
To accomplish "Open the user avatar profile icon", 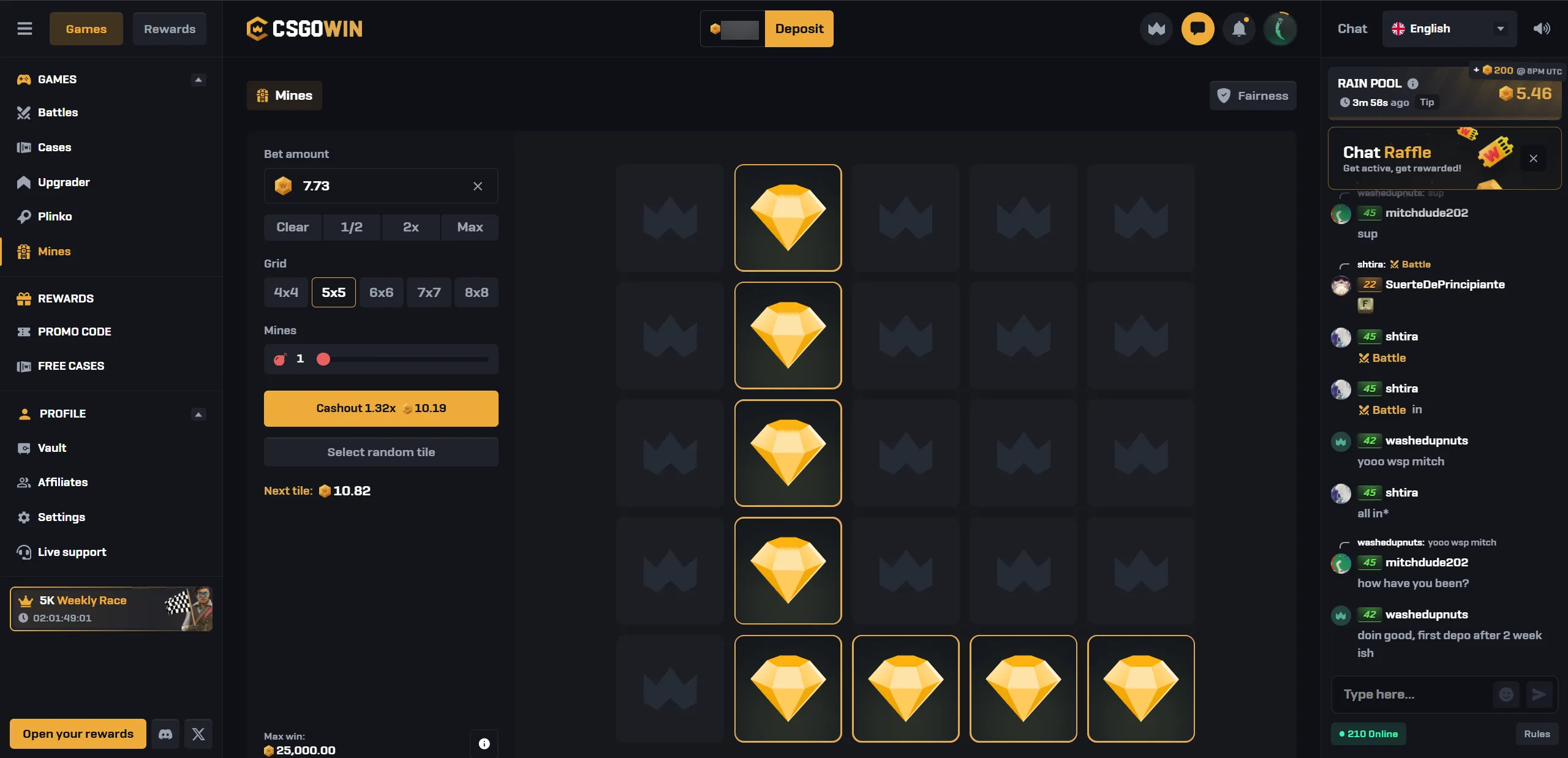I will pyautogui.click(x=1280, y=29).
